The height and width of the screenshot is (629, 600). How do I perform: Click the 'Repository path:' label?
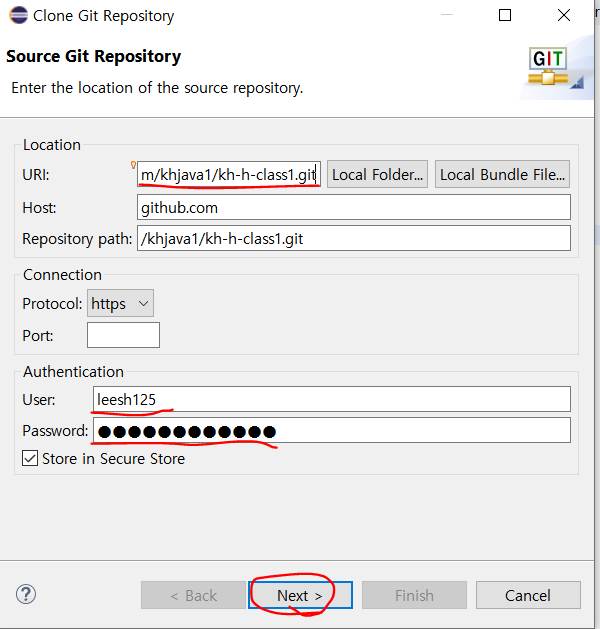tap(77, 239)
